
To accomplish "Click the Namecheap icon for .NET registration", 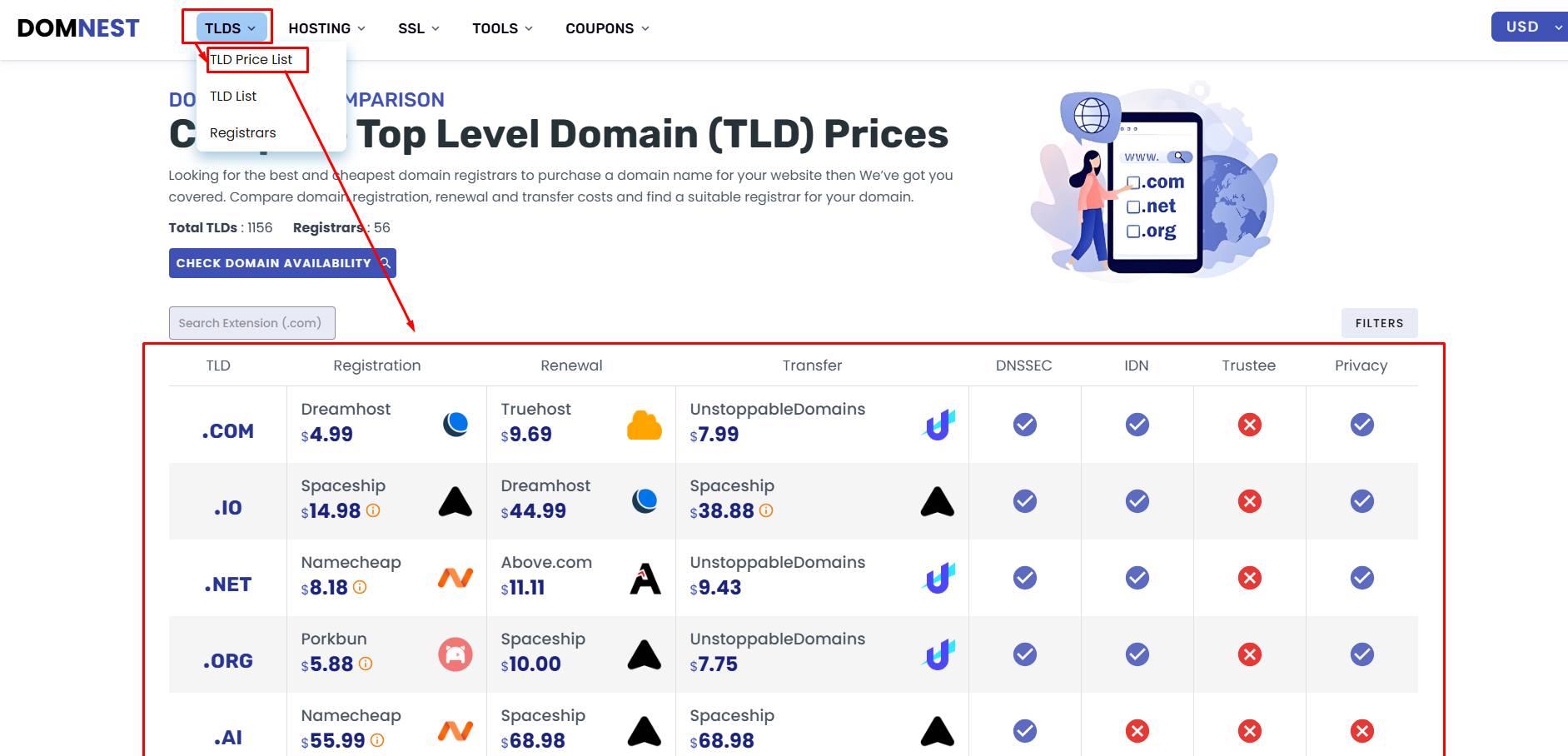I will coord(455,577).
